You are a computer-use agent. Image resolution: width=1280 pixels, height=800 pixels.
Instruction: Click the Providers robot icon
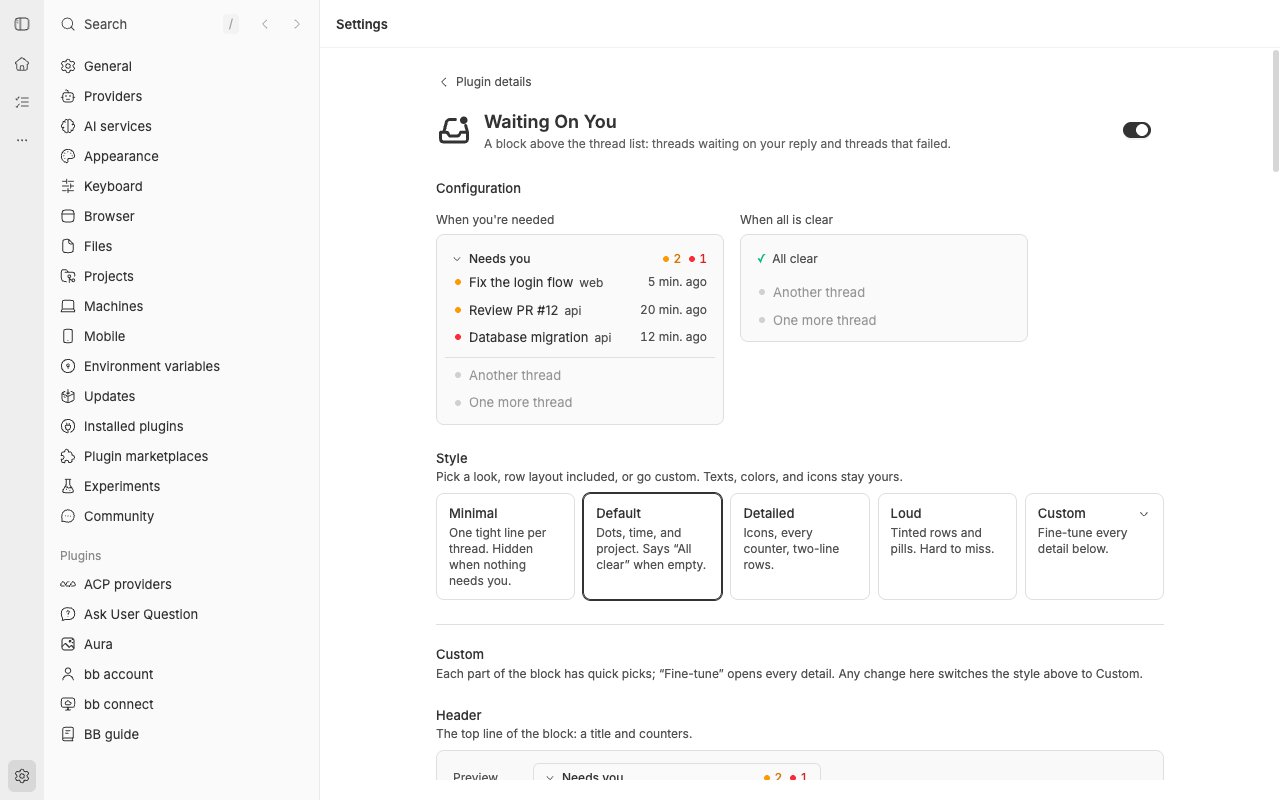tap(68, 96)
